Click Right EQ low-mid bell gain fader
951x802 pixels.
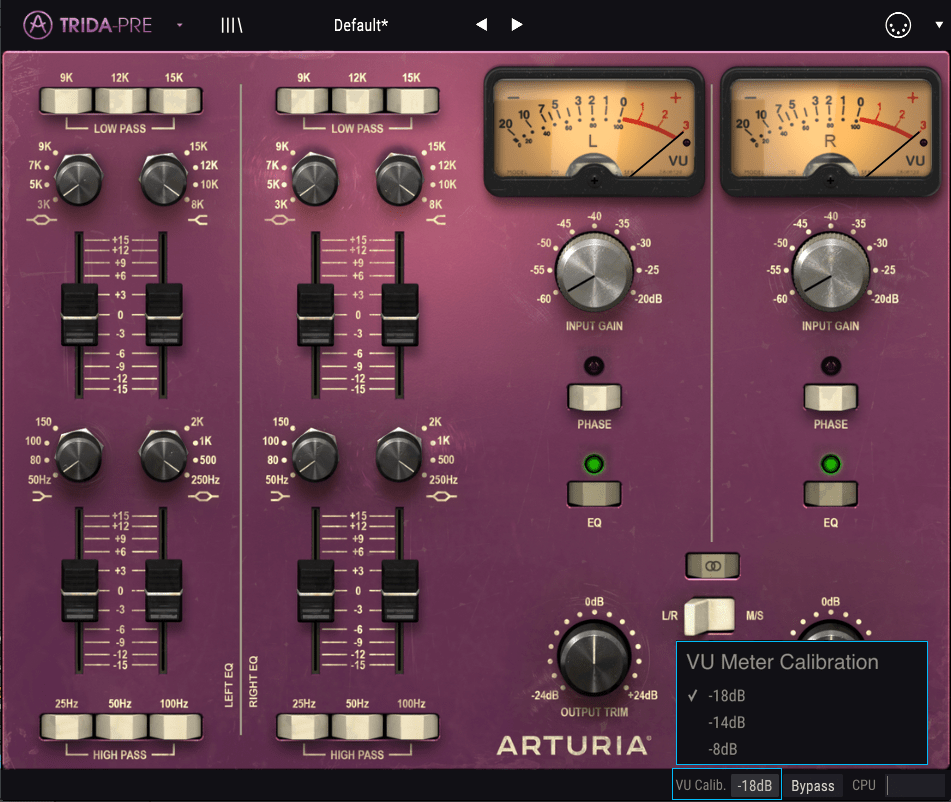point(400,590)
